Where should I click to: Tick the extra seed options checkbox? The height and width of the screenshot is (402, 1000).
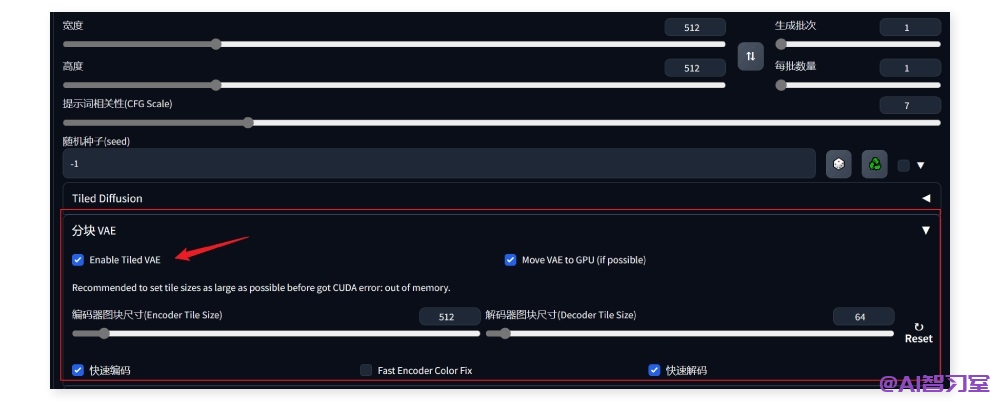click(x=904, y=165)
